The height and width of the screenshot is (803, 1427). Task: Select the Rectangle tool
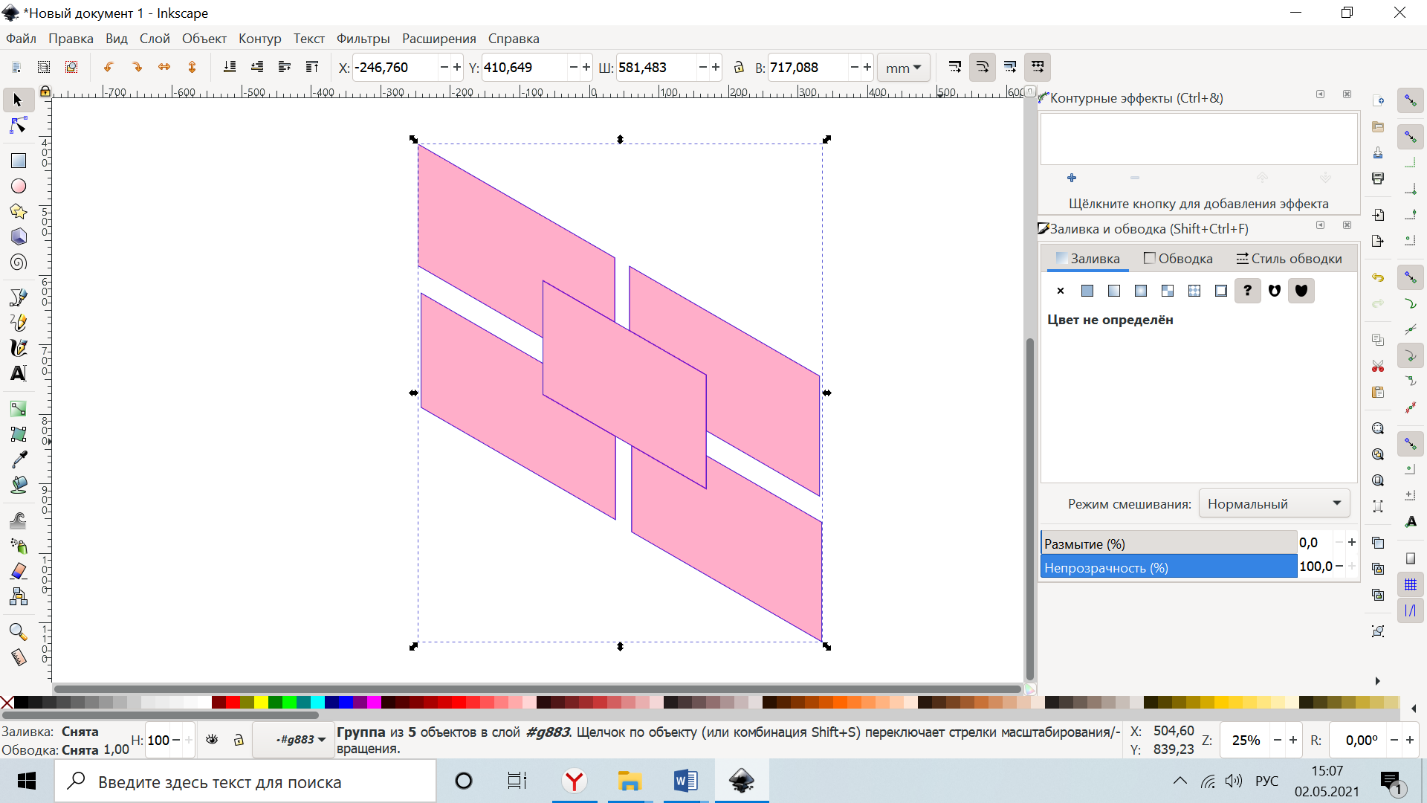pos(18,160)
